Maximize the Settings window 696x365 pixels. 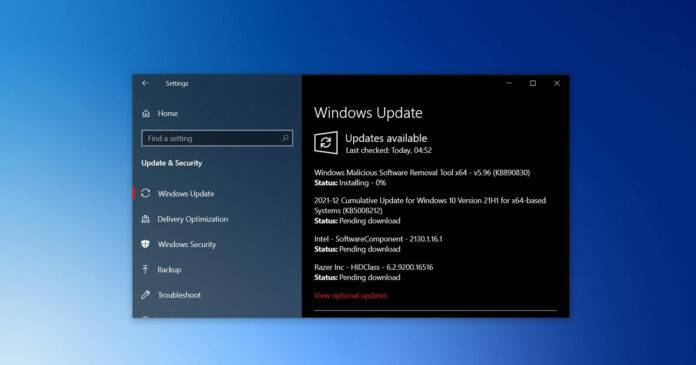point(533,83)
